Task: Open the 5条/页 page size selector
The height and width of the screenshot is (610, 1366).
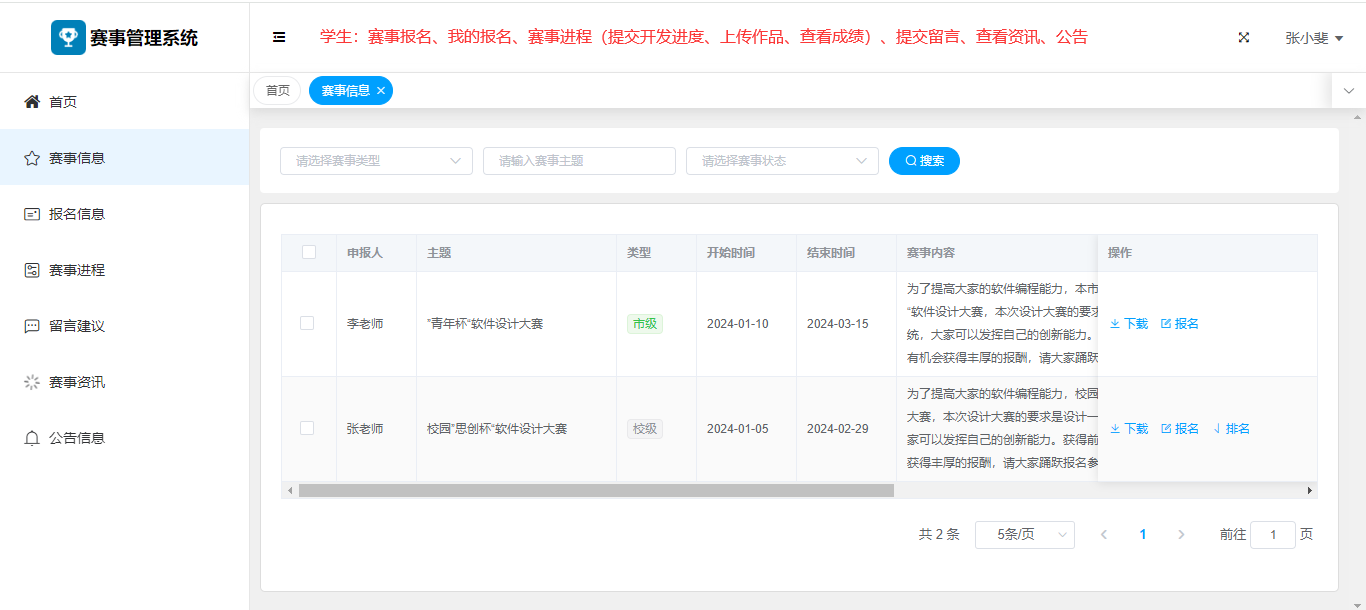Action: (x=1024, y=535)
